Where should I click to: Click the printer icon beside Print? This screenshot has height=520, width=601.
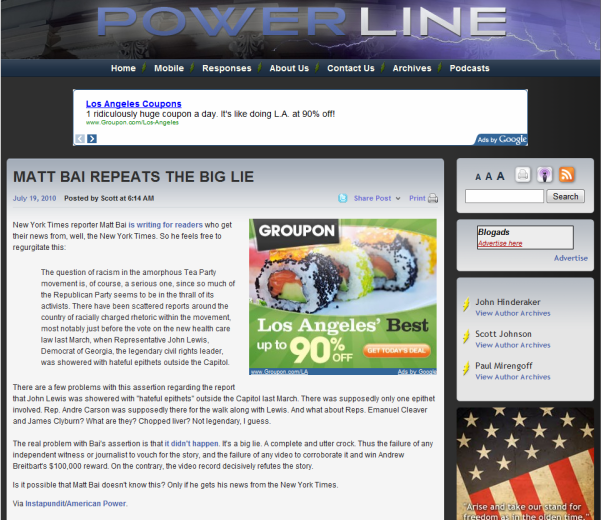[x=433, y=198]
